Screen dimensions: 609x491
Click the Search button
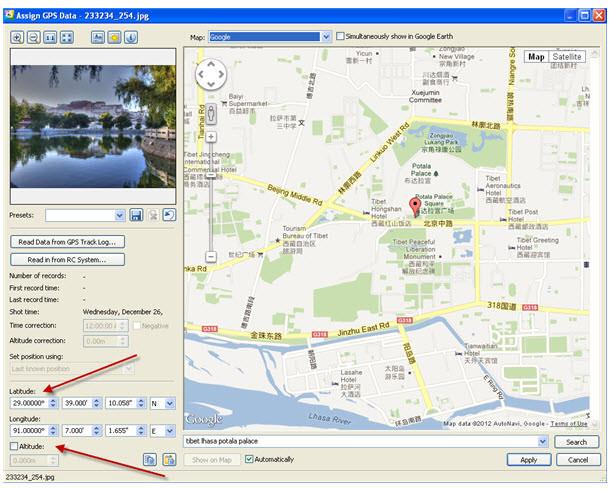576,442
